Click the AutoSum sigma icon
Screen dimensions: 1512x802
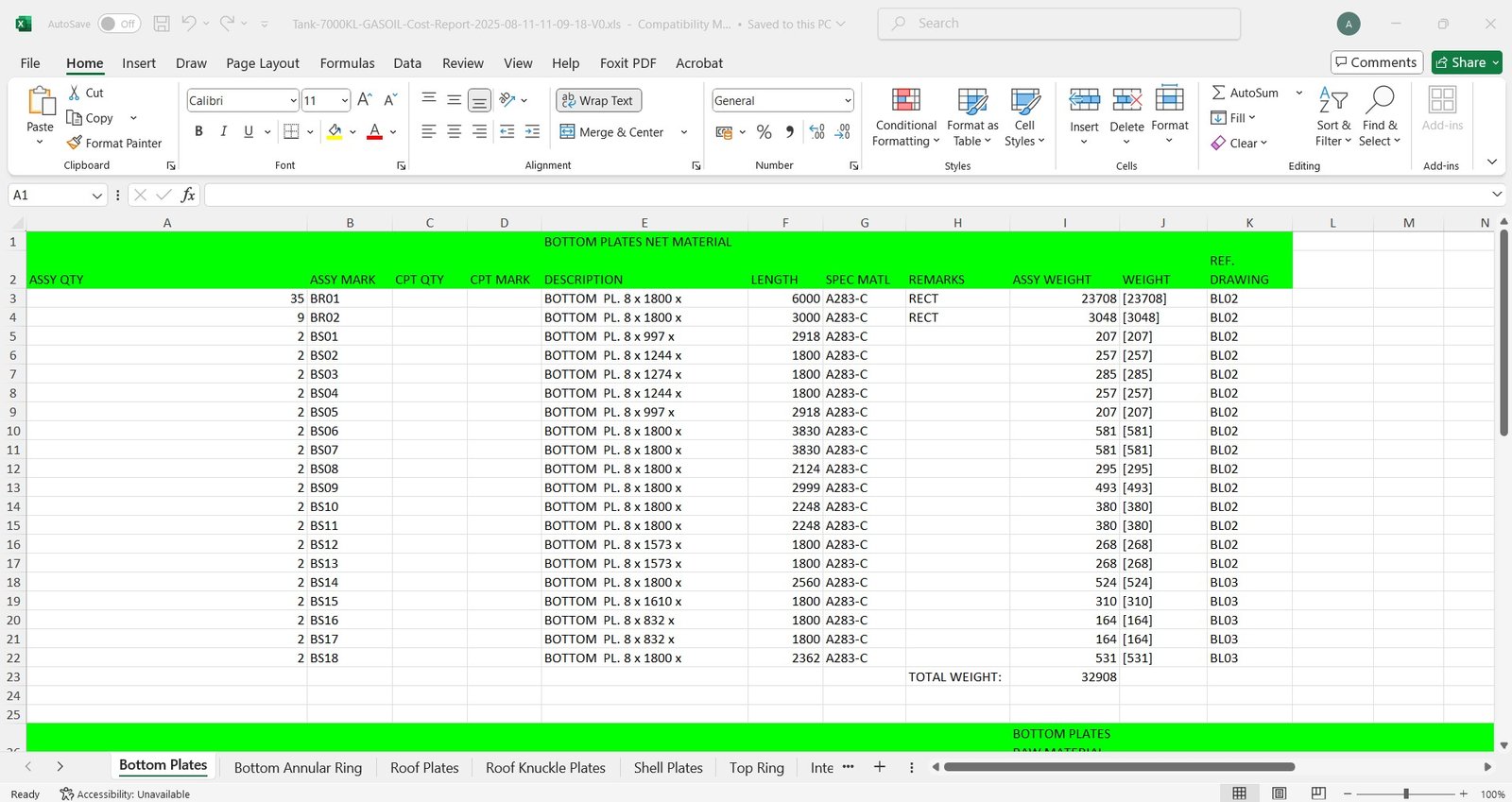pos(1219,93)
